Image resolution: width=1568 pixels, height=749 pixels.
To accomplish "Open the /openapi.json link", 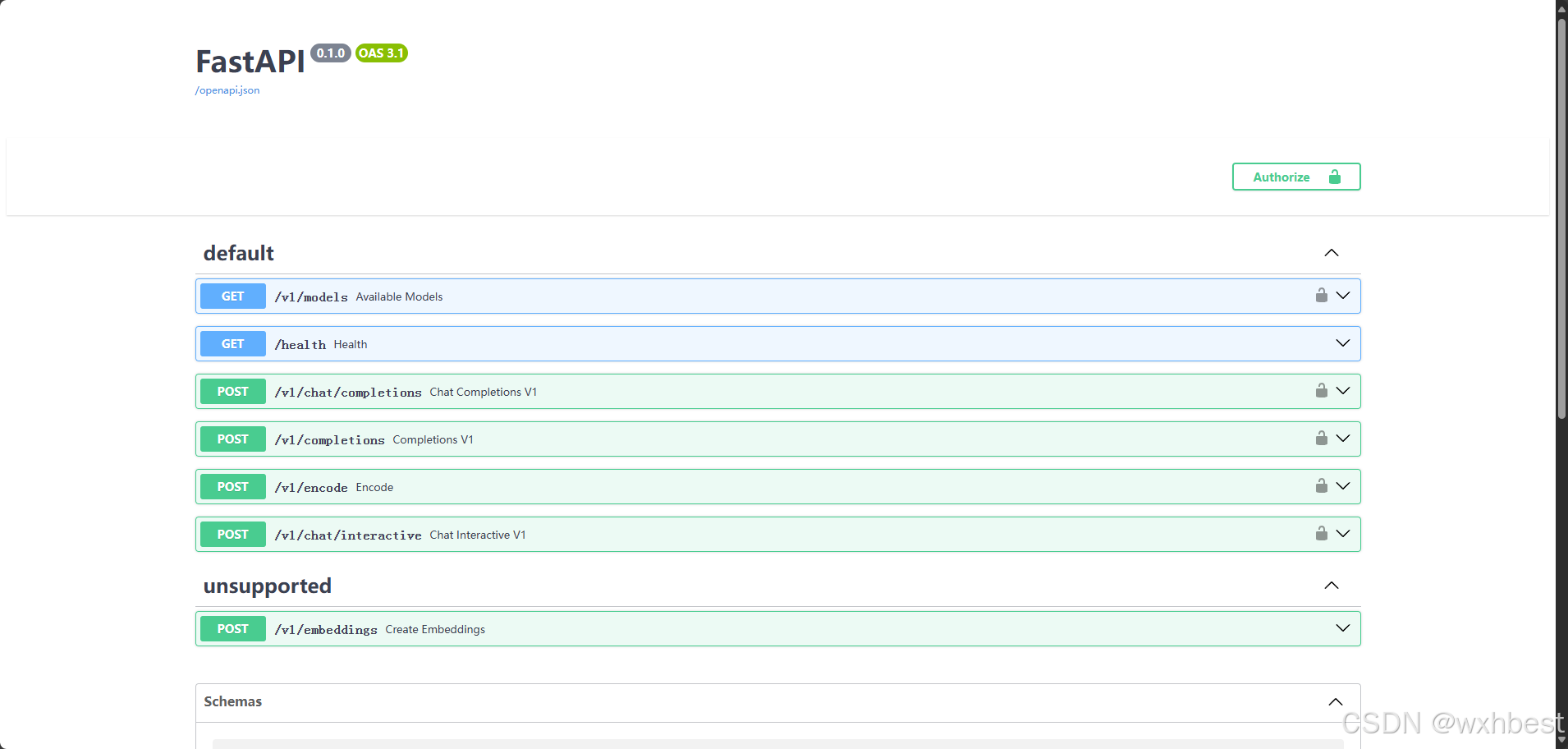I will click(227, 90).
